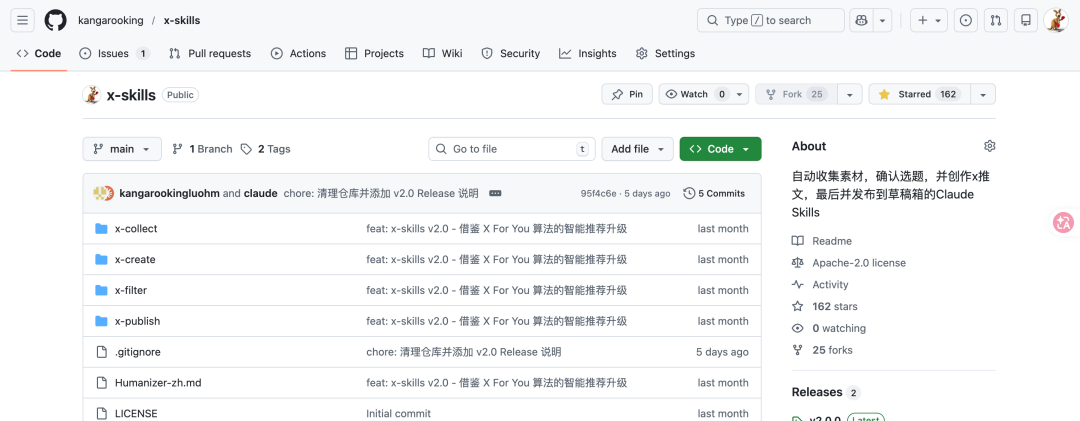The height and width of the screenshot is (421, 1080).
Task: Expand Copilot dropdown arrow
Action: pos(883,21)
